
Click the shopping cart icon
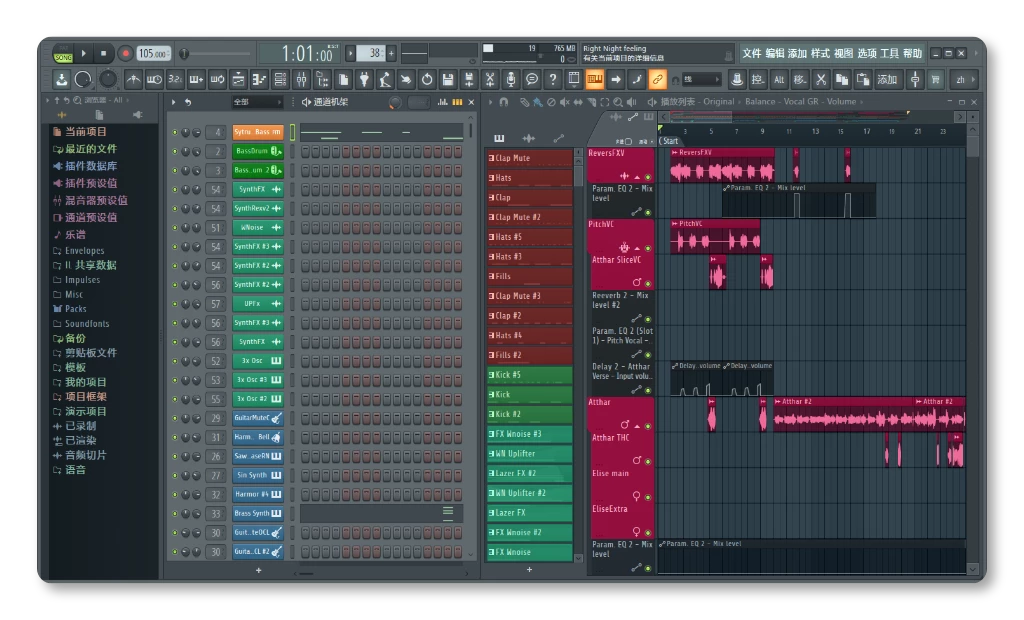(x=936, y=80)
